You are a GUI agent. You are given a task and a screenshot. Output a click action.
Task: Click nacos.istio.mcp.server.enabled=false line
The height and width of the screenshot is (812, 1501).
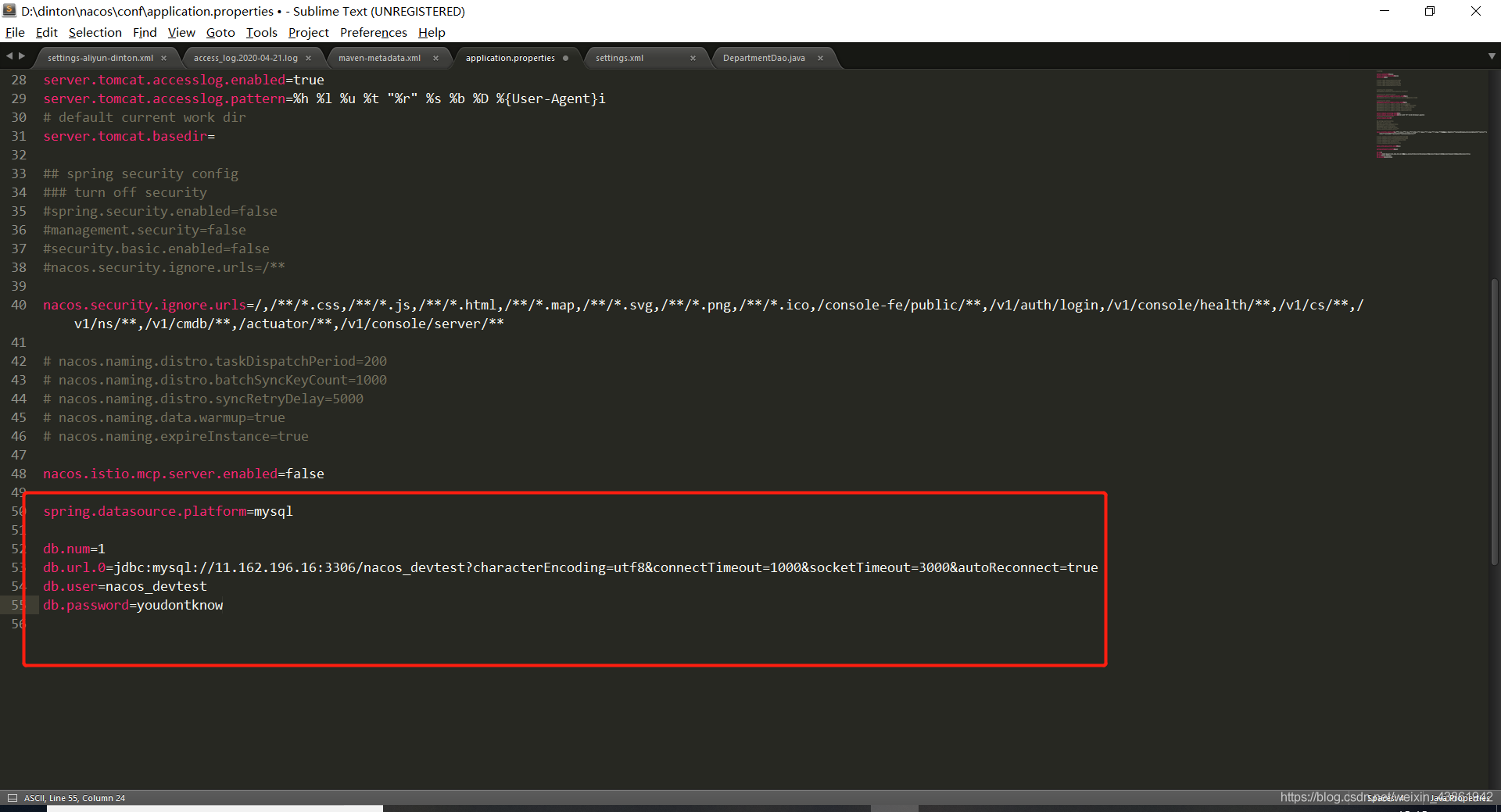point(184,474)
